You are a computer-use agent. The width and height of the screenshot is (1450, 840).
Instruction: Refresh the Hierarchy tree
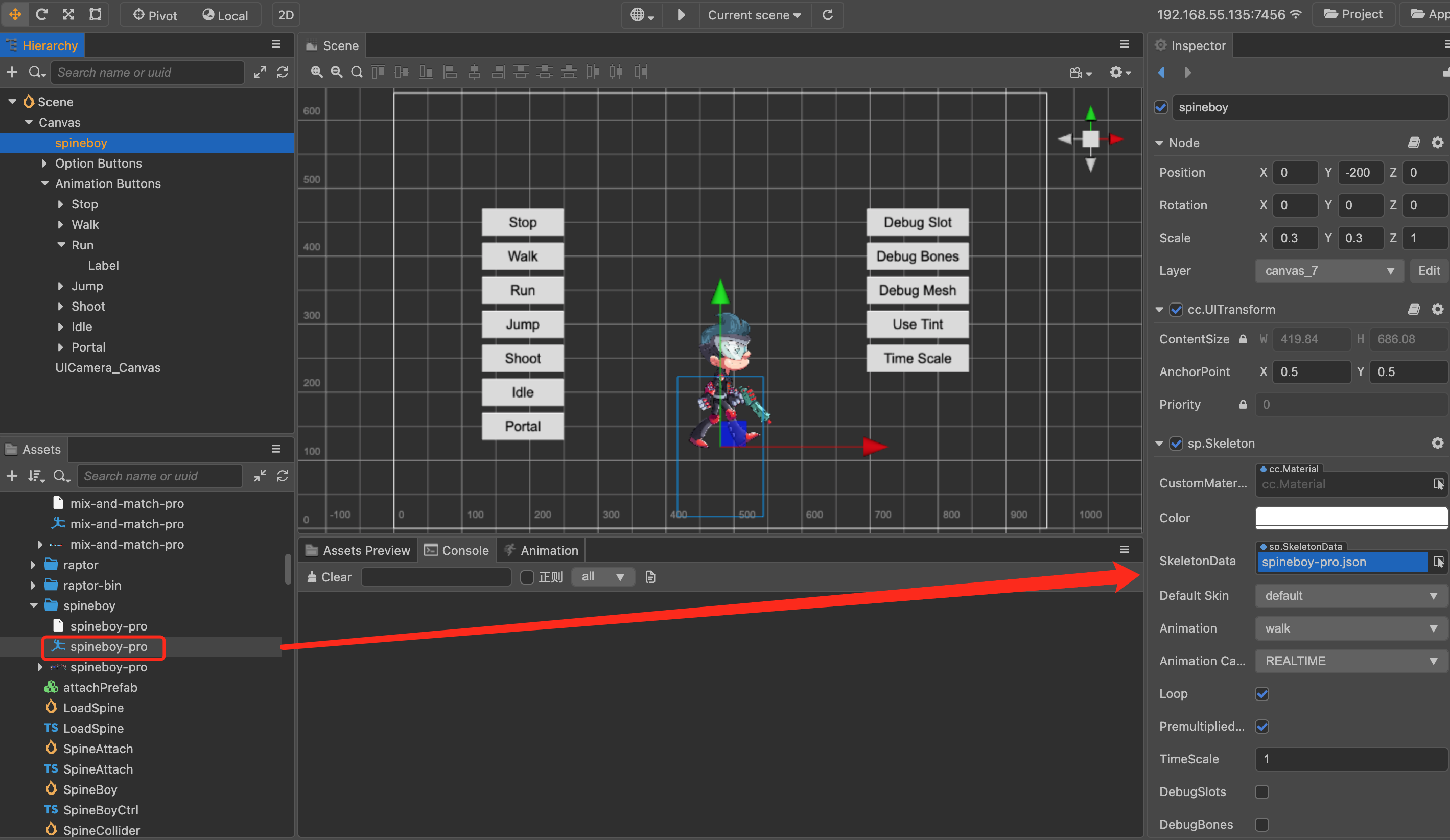click(x=282, y=72)
